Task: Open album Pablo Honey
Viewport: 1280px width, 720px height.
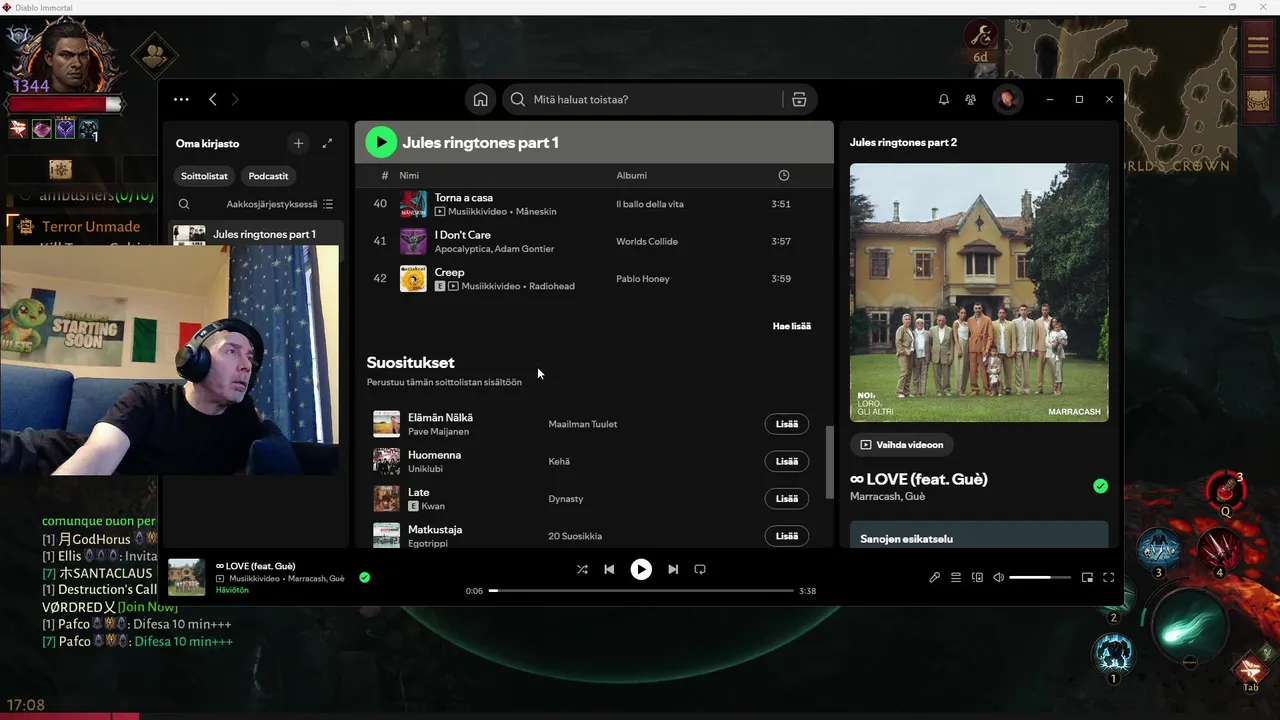Action: (x=643, y=279)
